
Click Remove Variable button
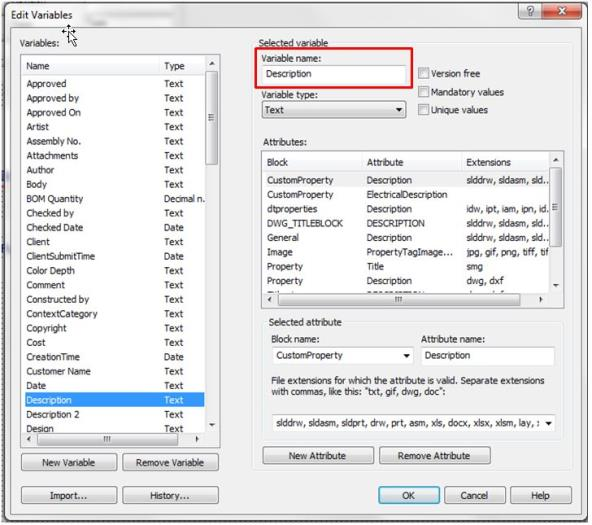click(170, 462)
